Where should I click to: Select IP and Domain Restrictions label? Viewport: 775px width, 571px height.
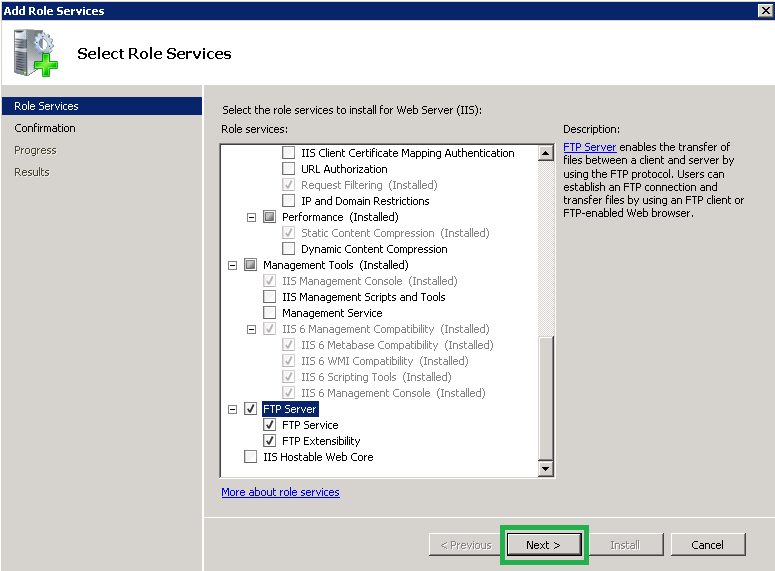click(x=365, y=201)
